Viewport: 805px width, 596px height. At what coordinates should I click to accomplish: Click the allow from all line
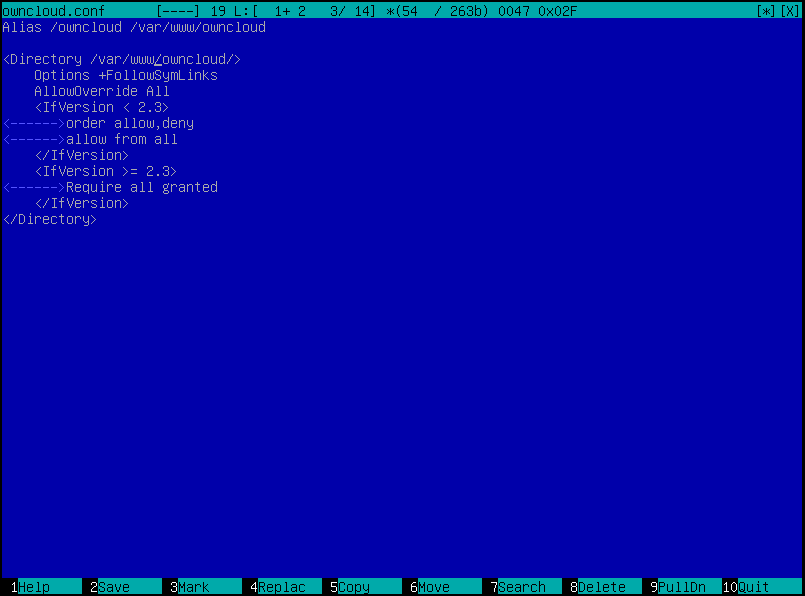click(122, 139)
